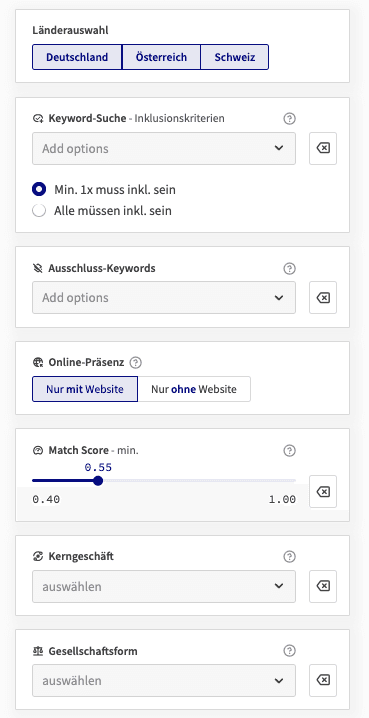
Task: Expand the Keyword-Suche dropdown chevron
Action: pos(279,148)
